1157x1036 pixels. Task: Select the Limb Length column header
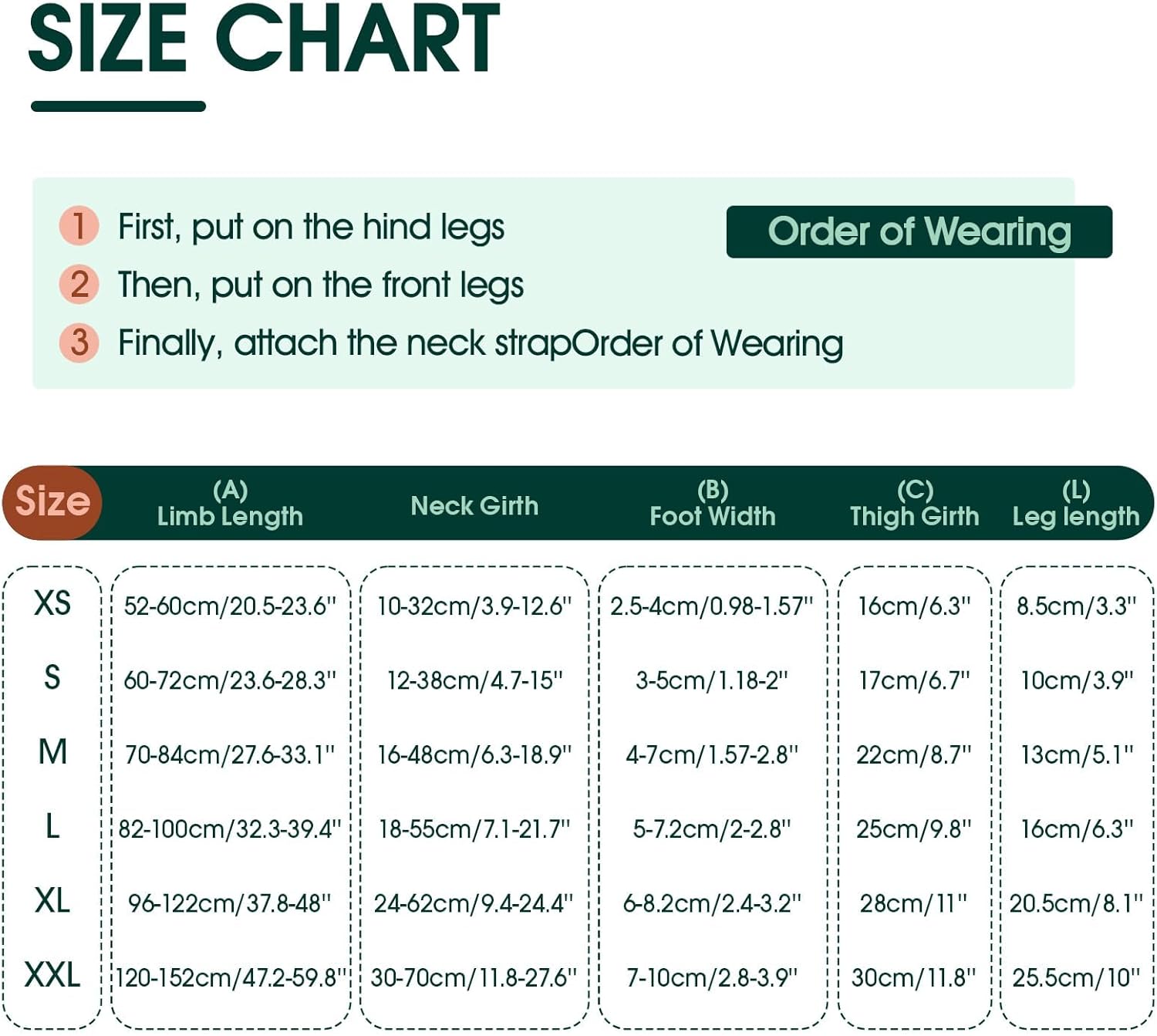point(230,504)
